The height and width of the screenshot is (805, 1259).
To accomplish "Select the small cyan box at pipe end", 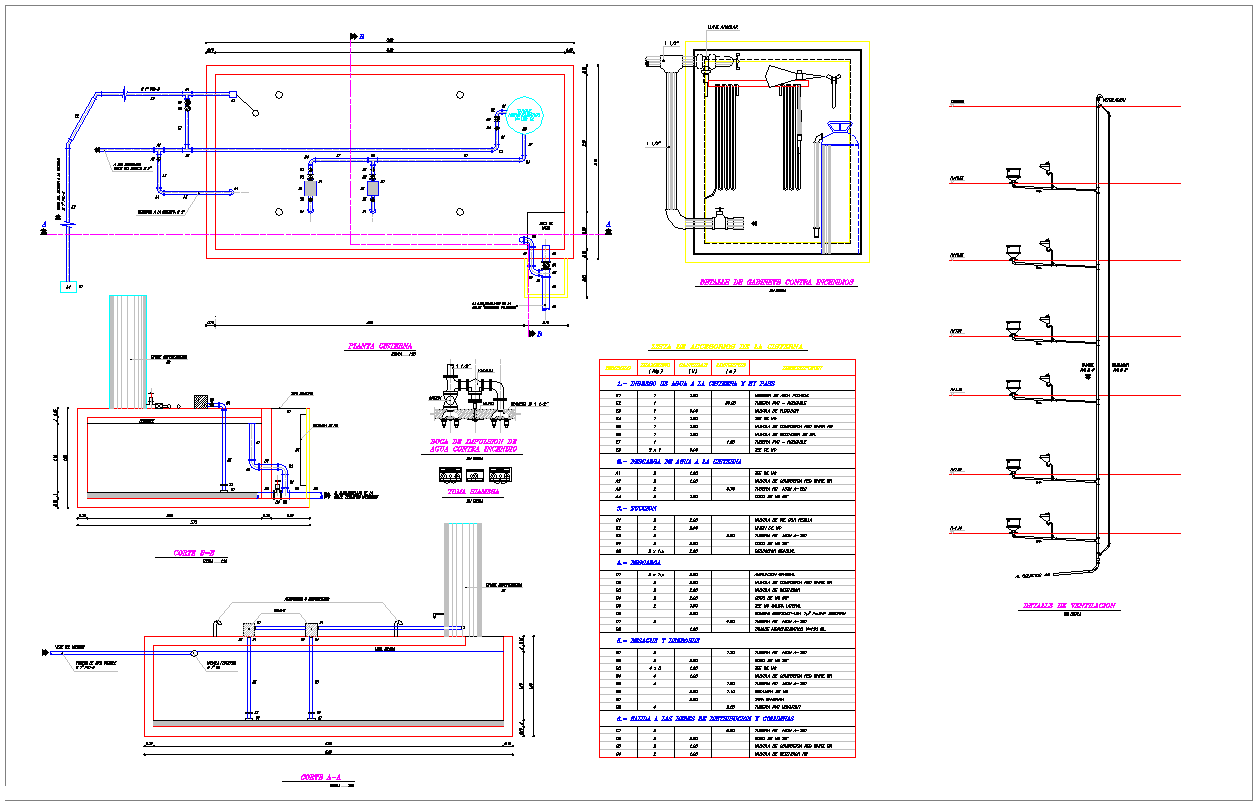I will 69,287.
